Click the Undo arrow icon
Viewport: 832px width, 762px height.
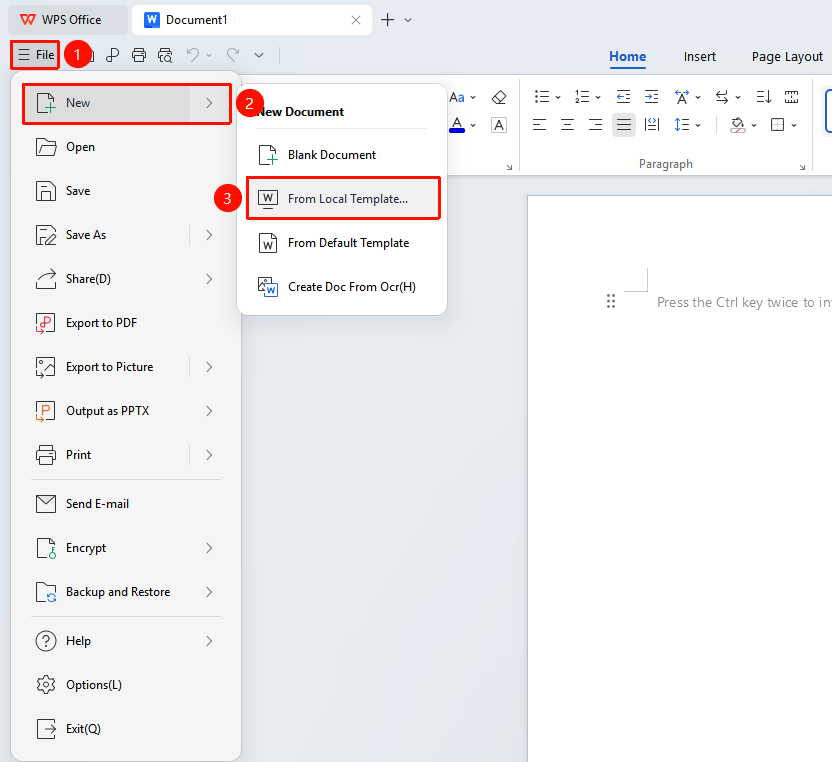coord(193,55)
